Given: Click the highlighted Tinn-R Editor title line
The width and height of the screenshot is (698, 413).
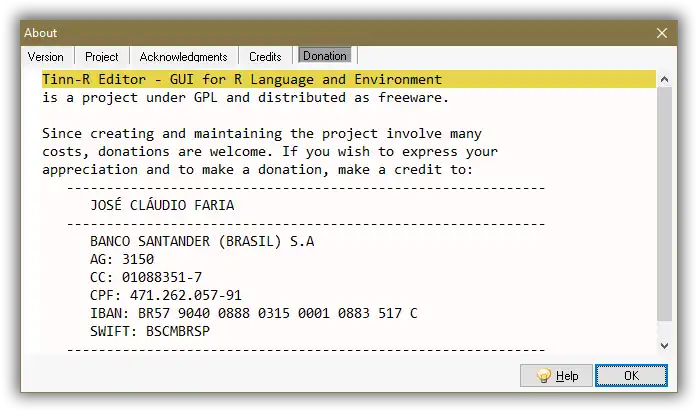Looking at the screenshot, I should tap(349, 79).
